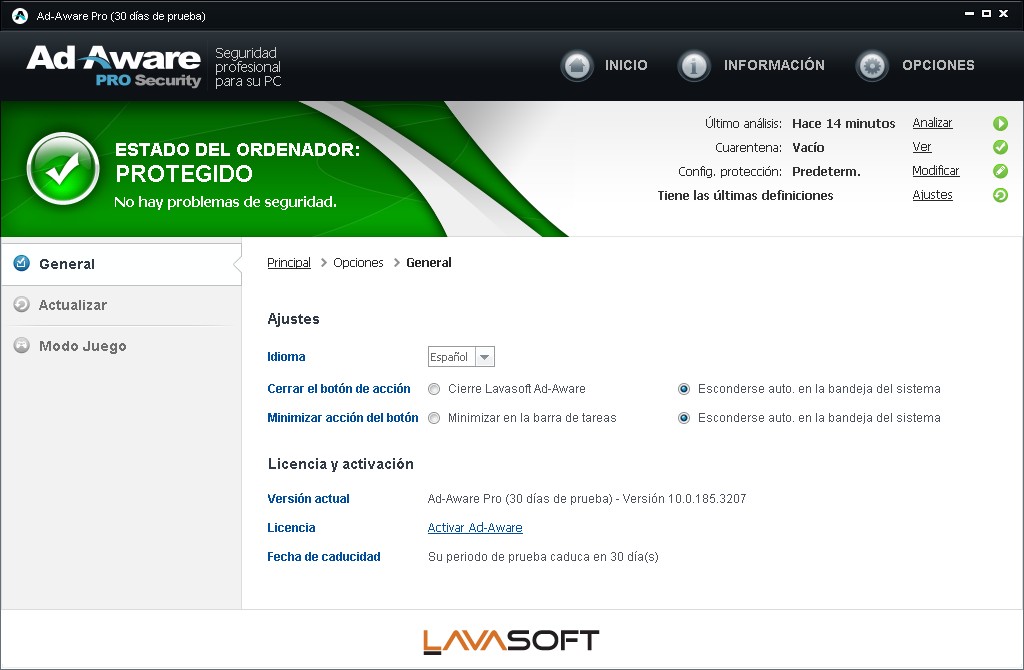
Task: Click the Ad-Aware PRO Security logo
Action: (x=114, y=66)
